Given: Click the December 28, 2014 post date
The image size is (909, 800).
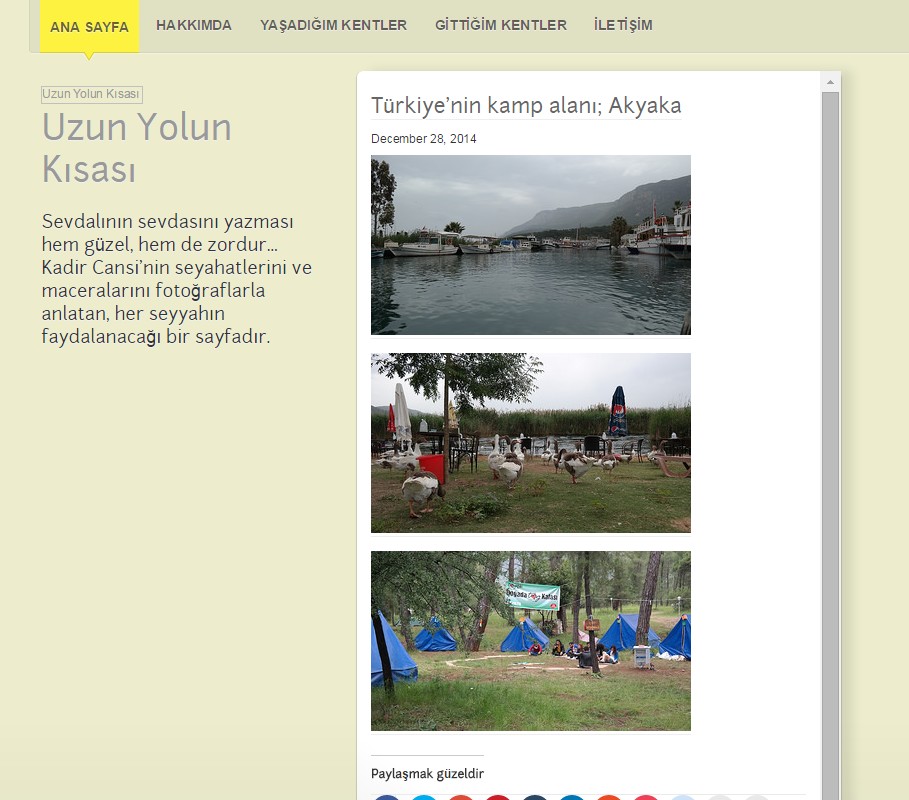Looking at the screenshot, I should 423,139.
